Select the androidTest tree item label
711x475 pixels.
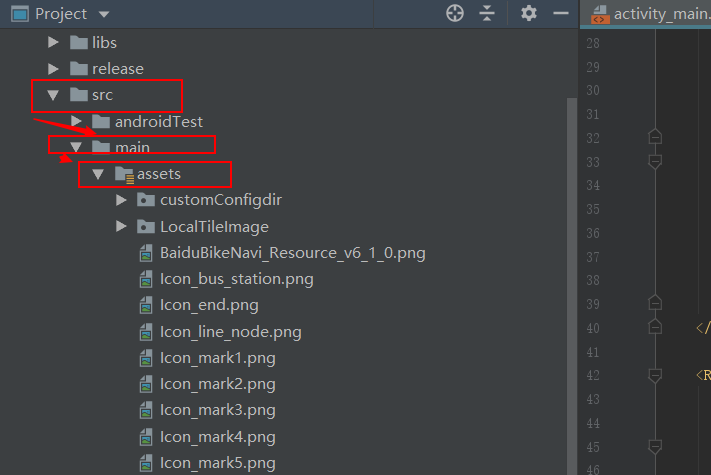(x=159, y=121)
